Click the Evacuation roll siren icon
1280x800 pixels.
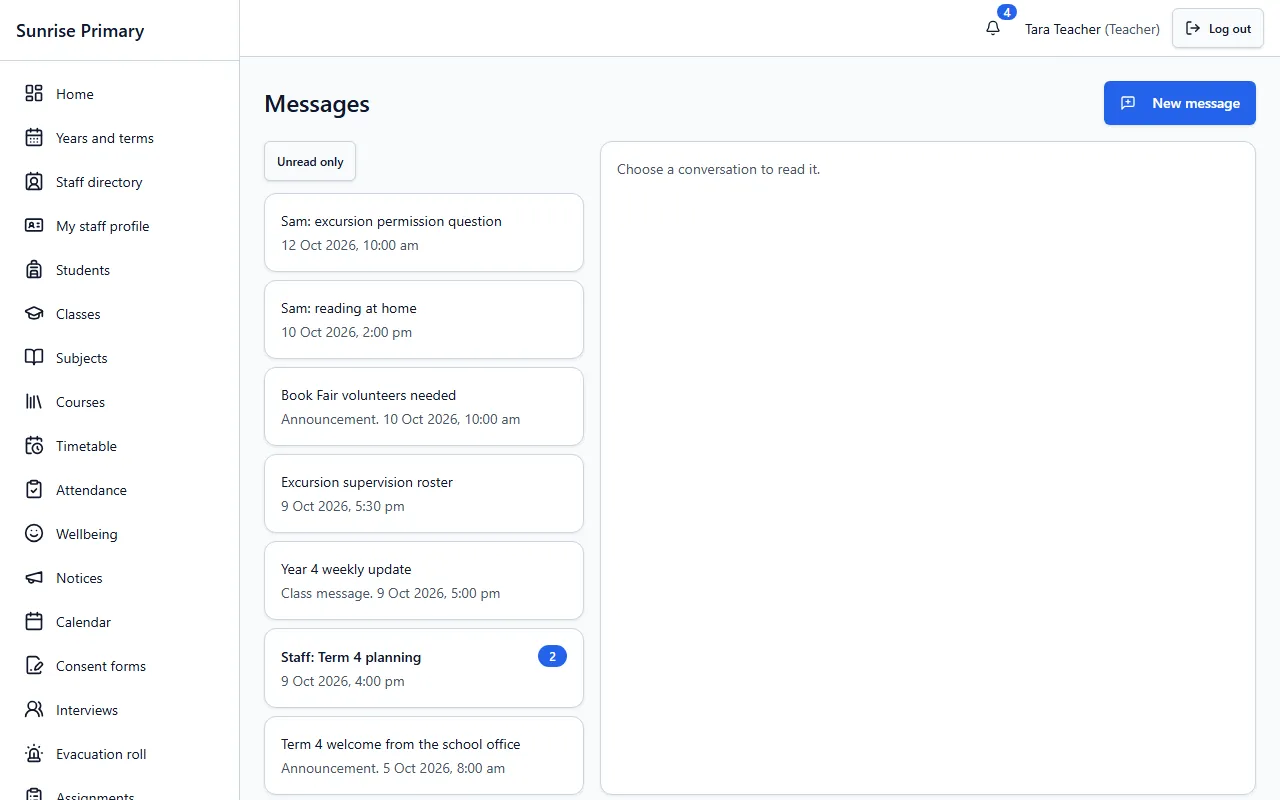34,754
